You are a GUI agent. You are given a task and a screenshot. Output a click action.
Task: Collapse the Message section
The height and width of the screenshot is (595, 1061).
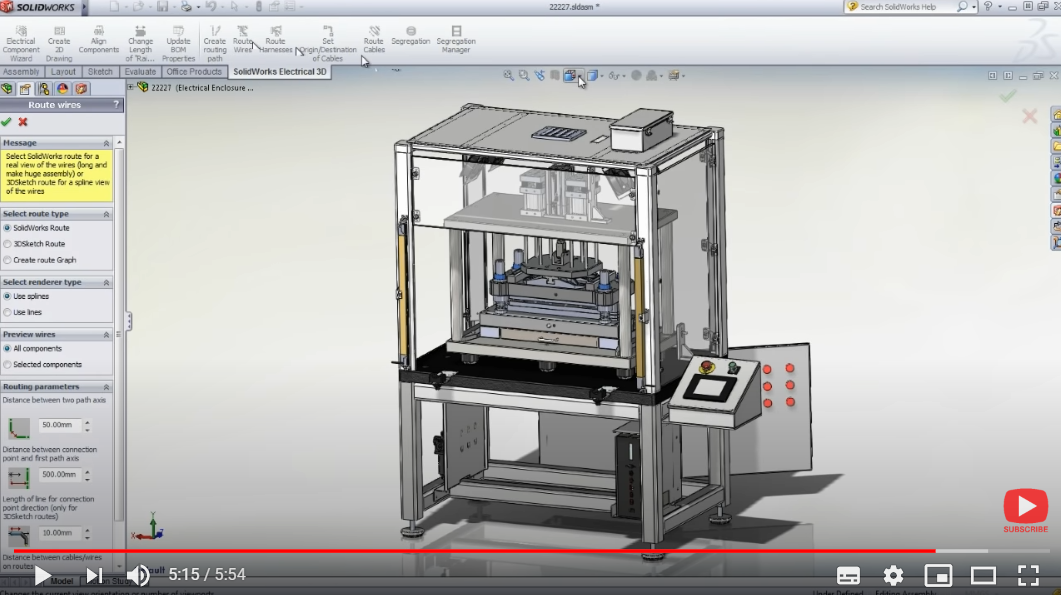click(106, 143)
